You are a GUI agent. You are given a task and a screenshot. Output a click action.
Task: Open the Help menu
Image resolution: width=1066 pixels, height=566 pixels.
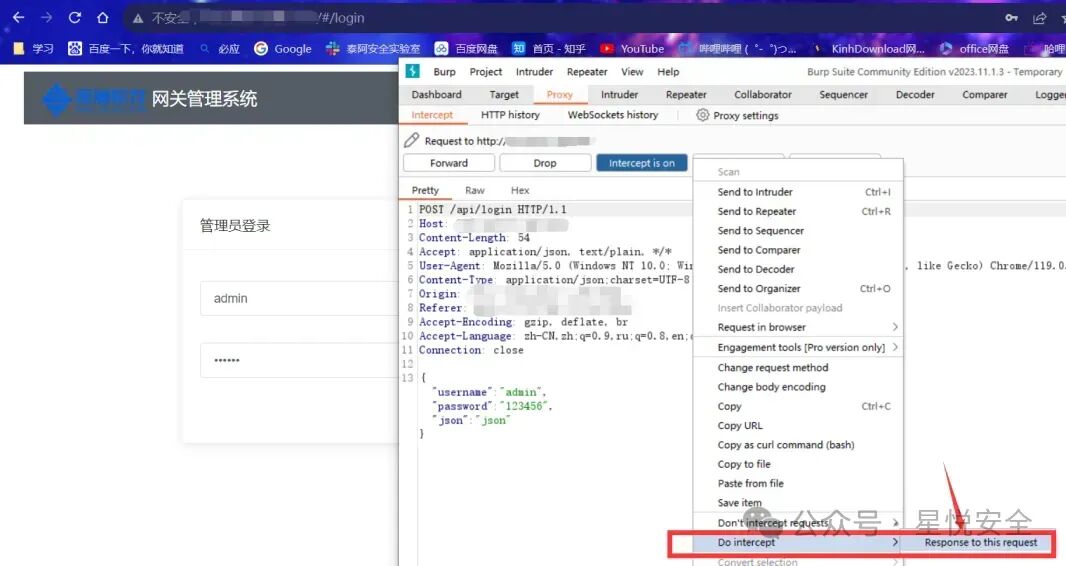(668, 71)
